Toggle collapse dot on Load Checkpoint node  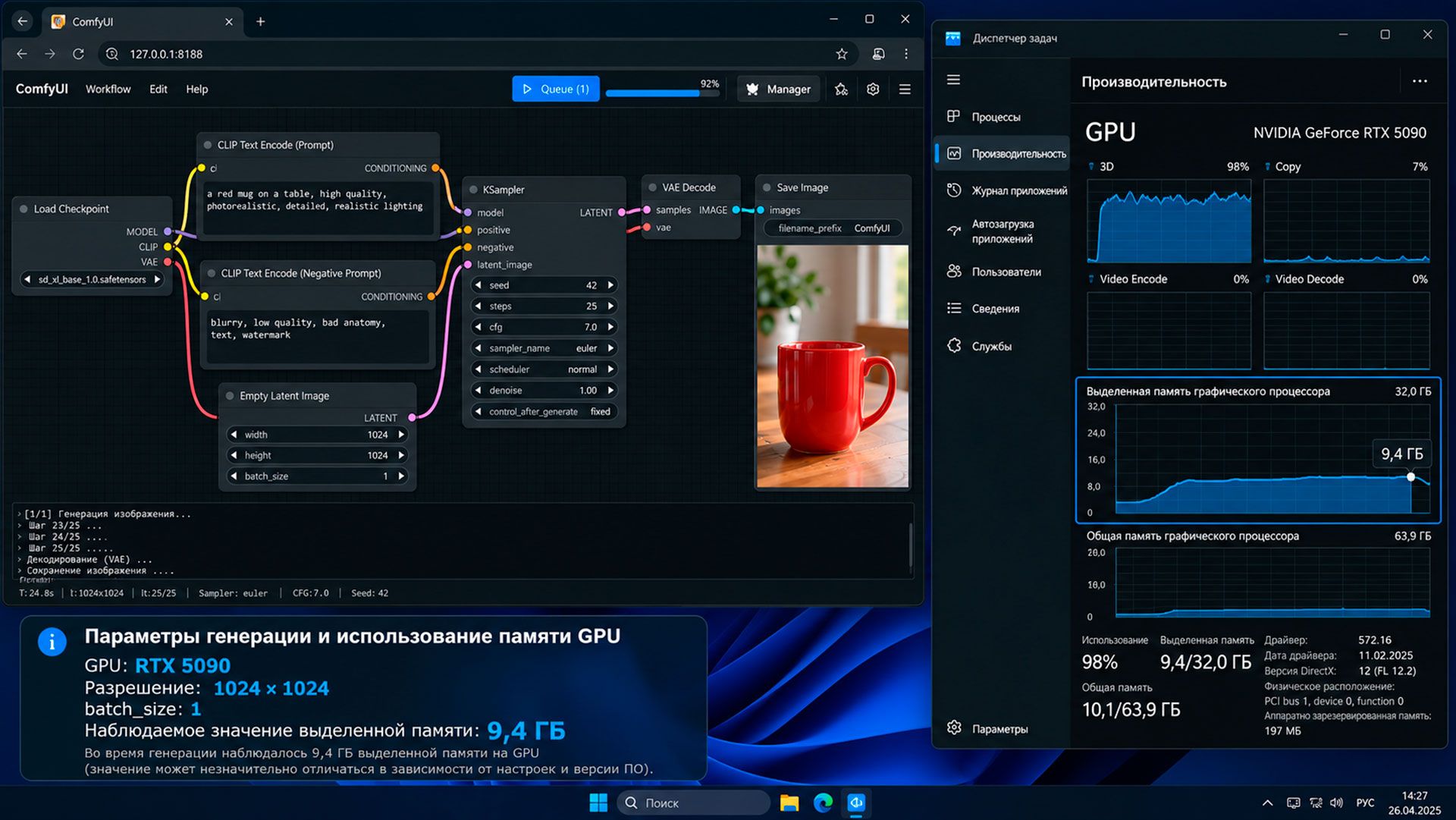tap(24, 209)
